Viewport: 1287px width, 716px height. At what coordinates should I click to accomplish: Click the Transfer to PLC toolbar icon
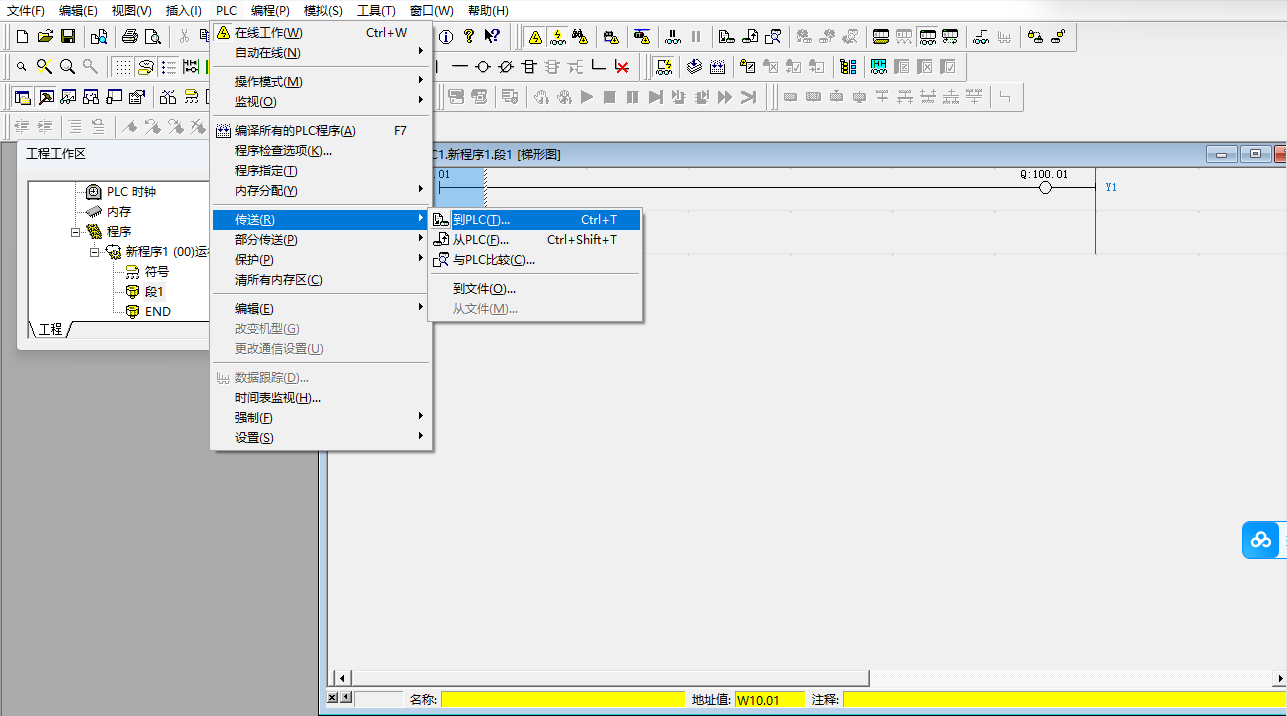(x=726, y=37)
